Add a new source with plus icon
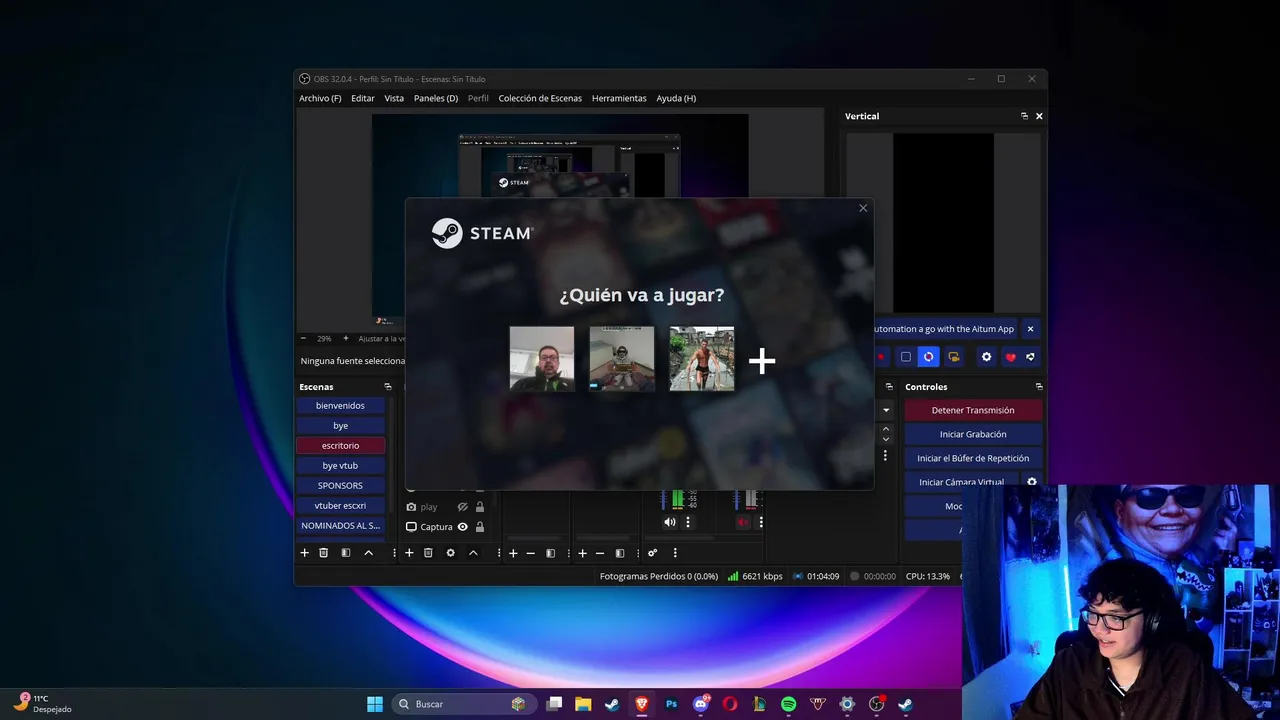The image size is (1280, 720). click(x=409, y=553)
